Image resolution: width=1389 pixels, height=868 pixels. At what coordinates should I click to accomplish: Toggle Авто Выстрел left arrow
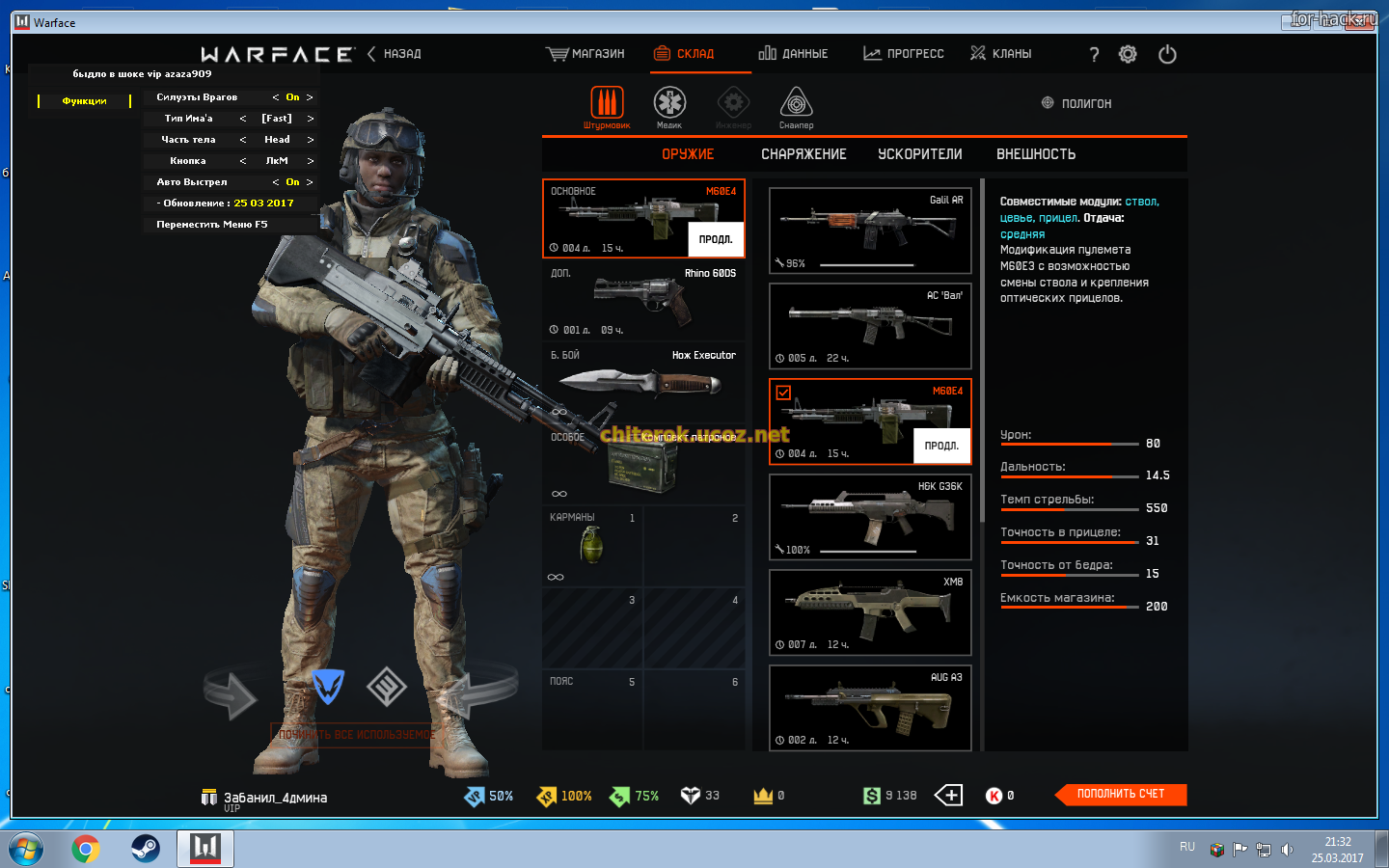point(276,182)
